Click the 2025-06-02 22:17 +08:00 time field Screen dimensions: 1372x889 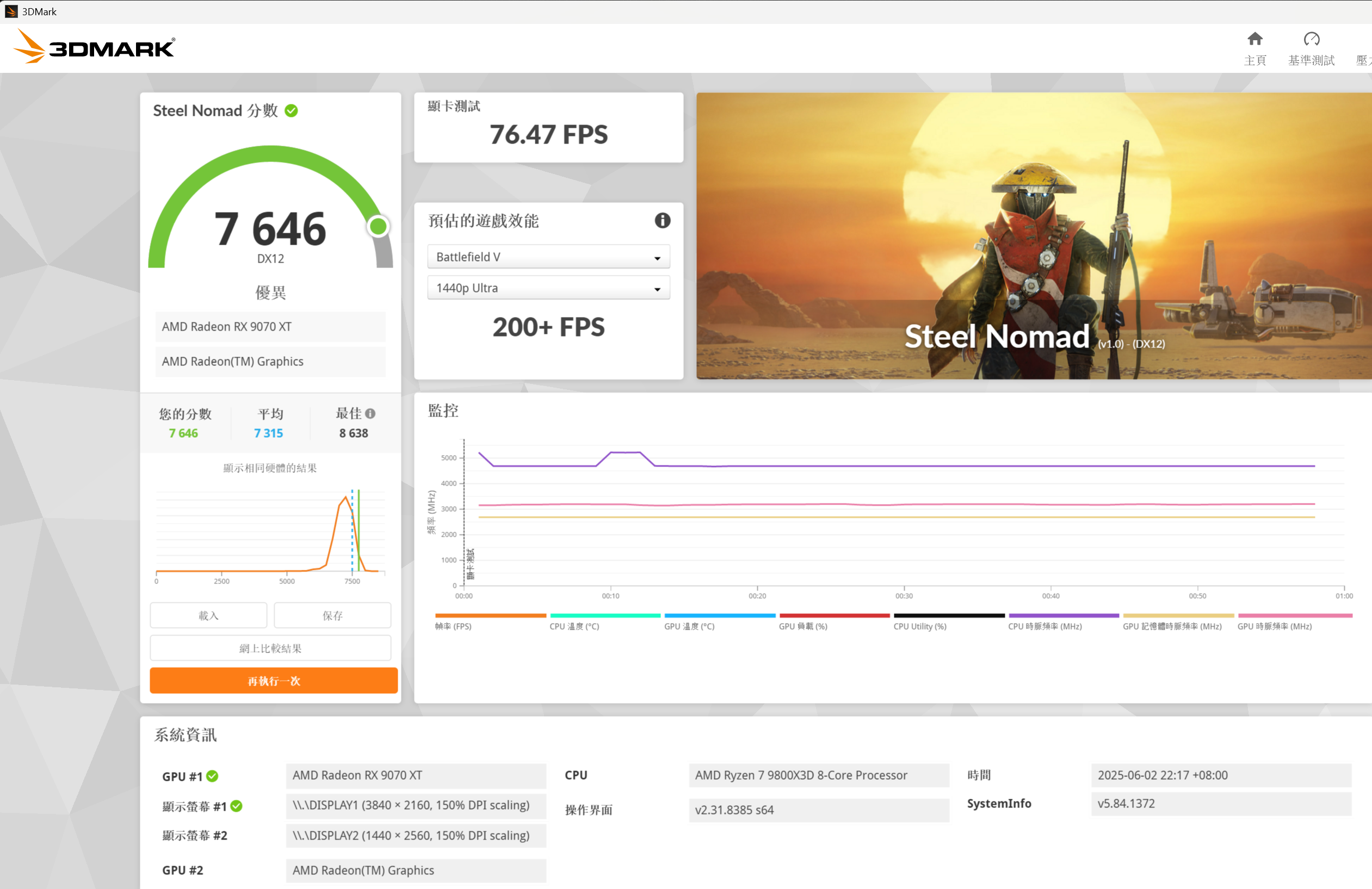click(x=1221, y=775)
